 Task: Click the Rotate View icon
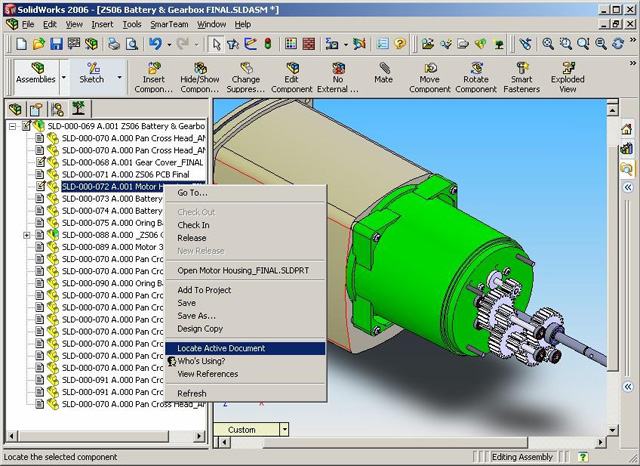pyautogui.click(x=618, y=43)
